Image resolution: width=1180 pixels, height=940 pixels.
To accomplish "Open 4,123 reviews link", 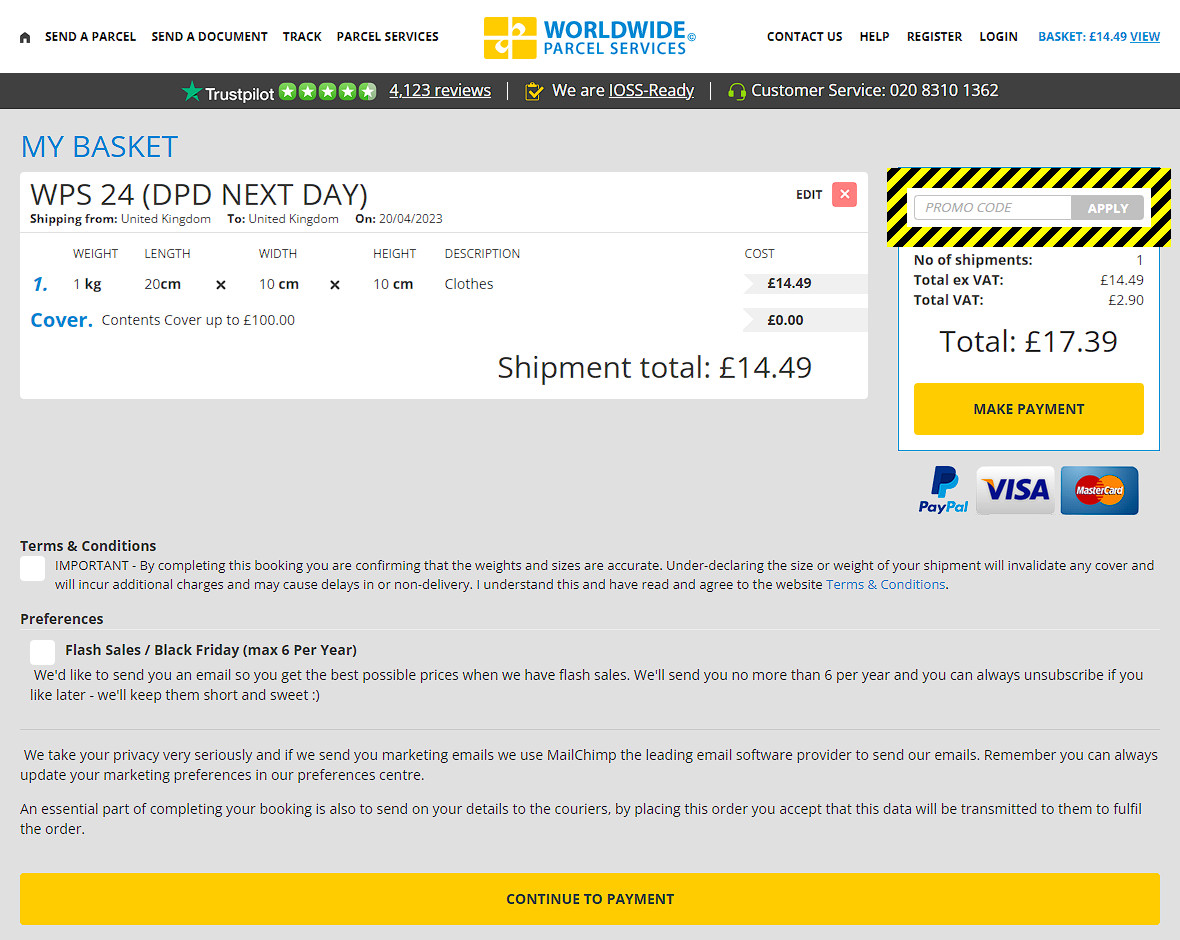I will coord(439,90).
